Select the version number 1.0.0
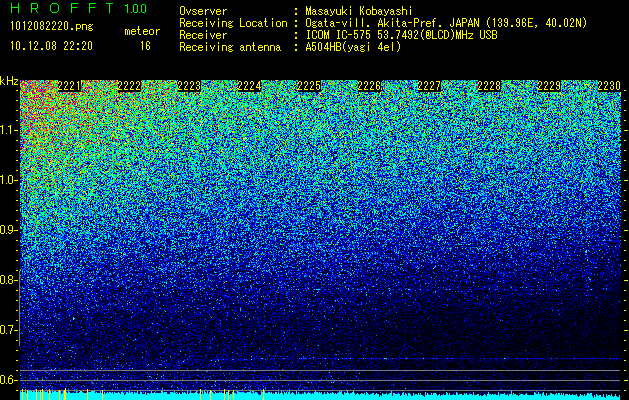The image size is (629, 400). point(135,9)
